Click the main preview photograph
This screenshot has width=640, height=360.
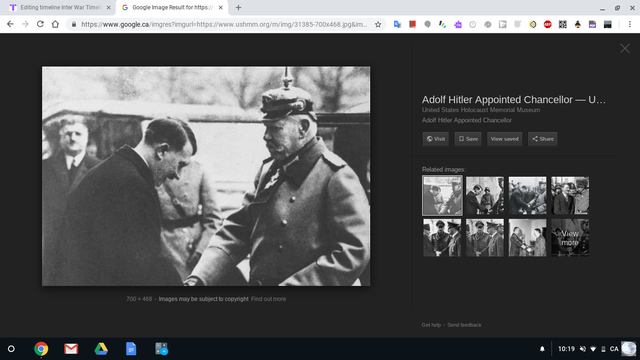pyautogui.click(x=206, y=176)
